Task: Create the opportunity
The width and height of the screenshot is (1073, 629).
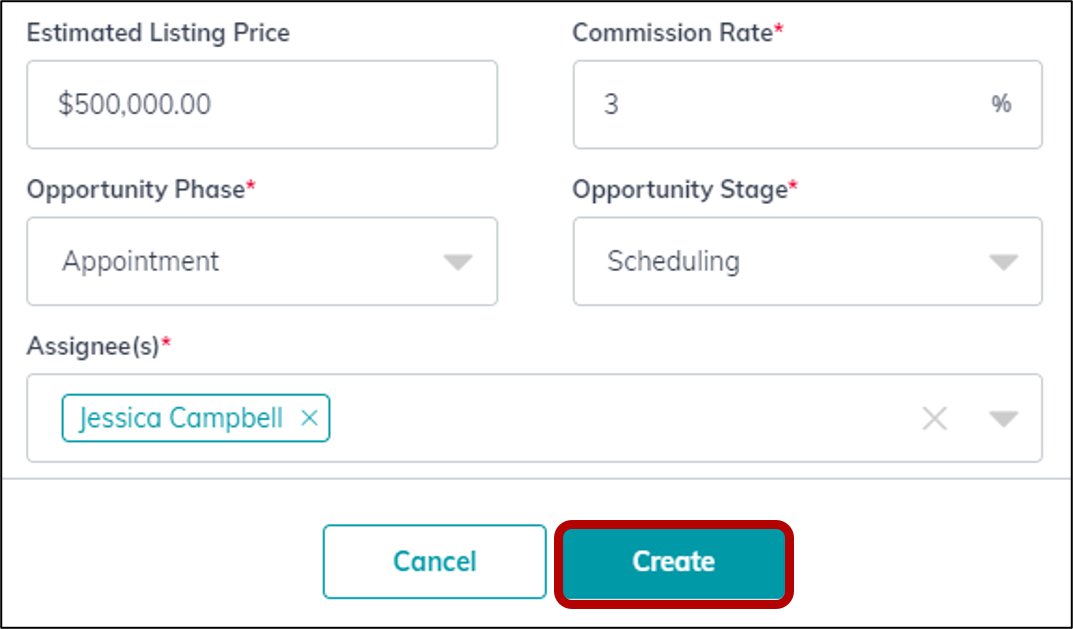Action: point(673,562)
